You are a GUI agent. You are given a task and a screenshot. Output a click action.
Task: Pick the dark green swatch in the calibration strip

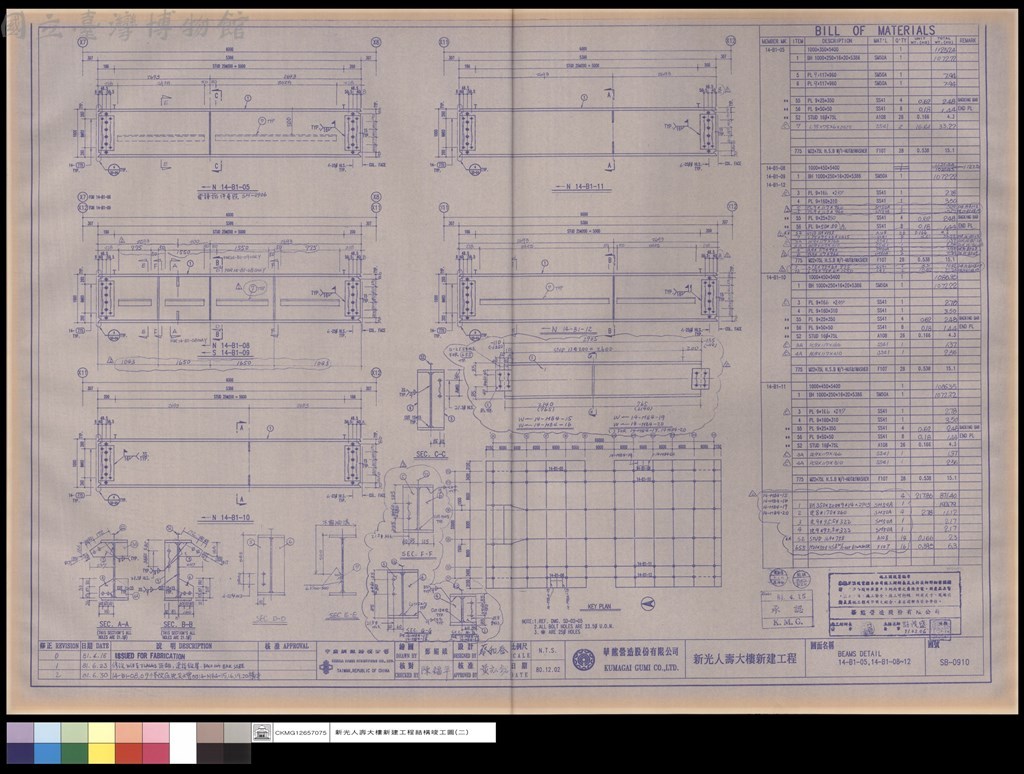click(74, 753)
